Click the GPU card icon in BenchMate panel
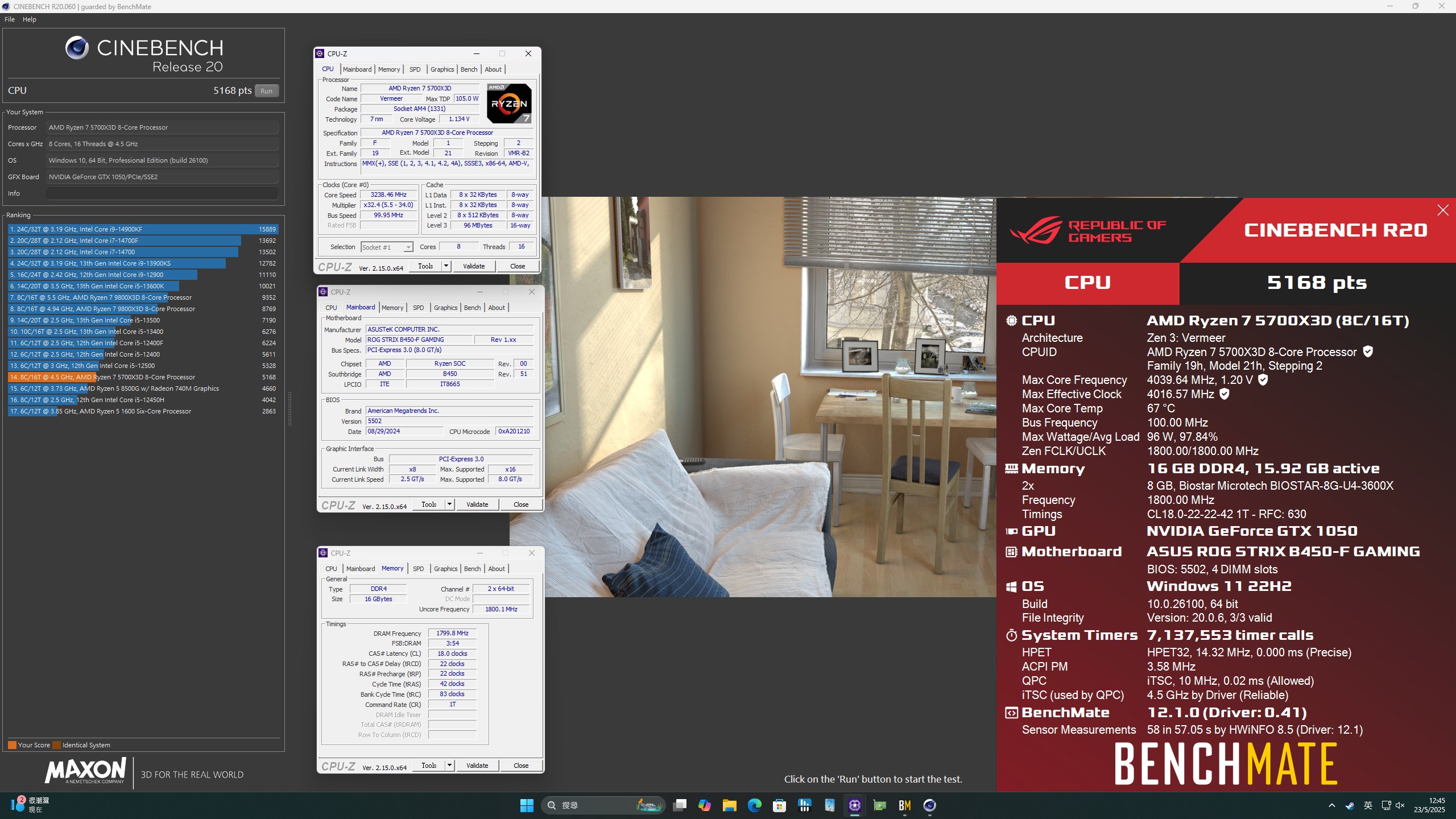This screenshot has height=819, width=1456. (1011, 531)
